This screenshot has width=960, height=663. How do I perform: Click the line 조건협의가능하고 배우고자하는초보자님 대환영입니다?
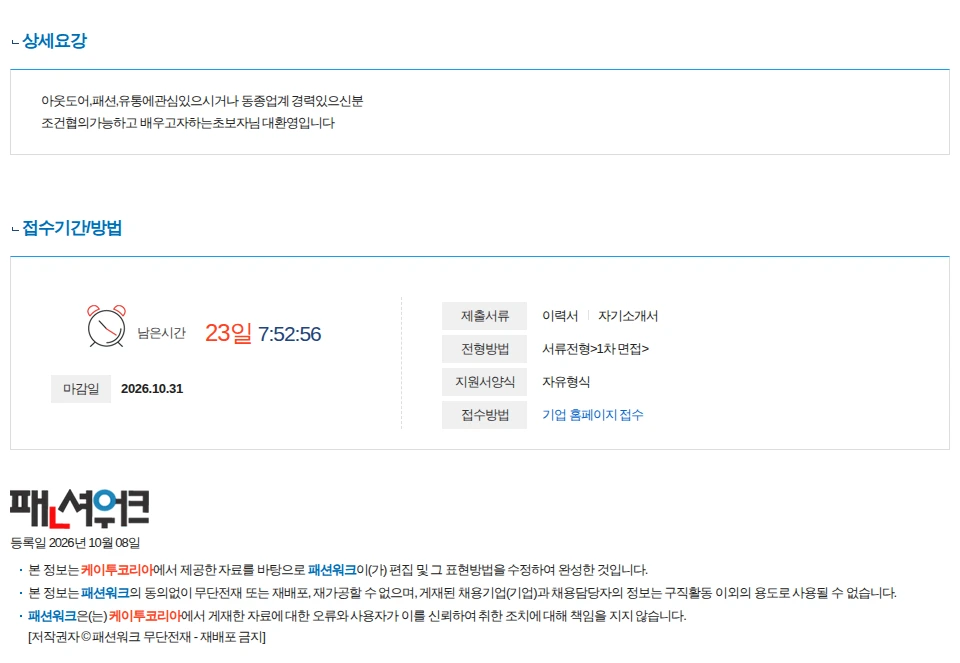tap(188, 123)
